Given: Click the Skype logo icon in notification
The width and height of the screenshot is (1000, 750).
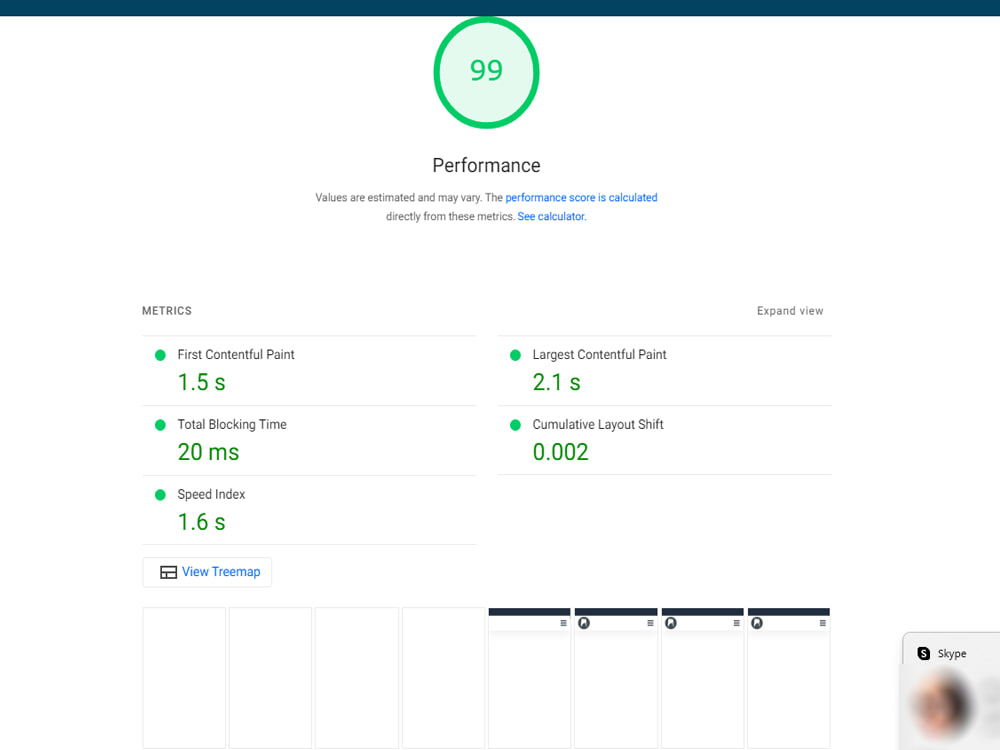Looking at the screenshot, I should [x=923, y=654].
